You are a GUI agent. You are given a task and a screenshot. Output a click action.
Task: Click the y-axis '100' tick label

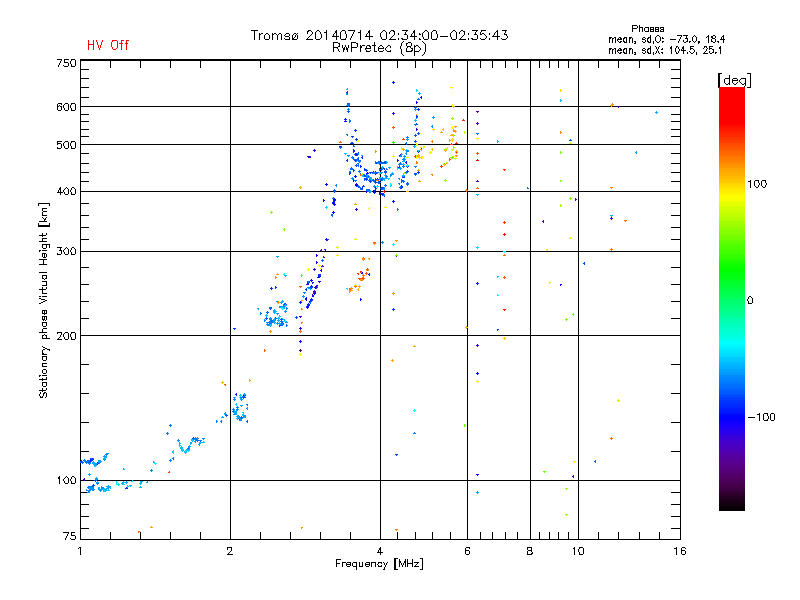66,481
